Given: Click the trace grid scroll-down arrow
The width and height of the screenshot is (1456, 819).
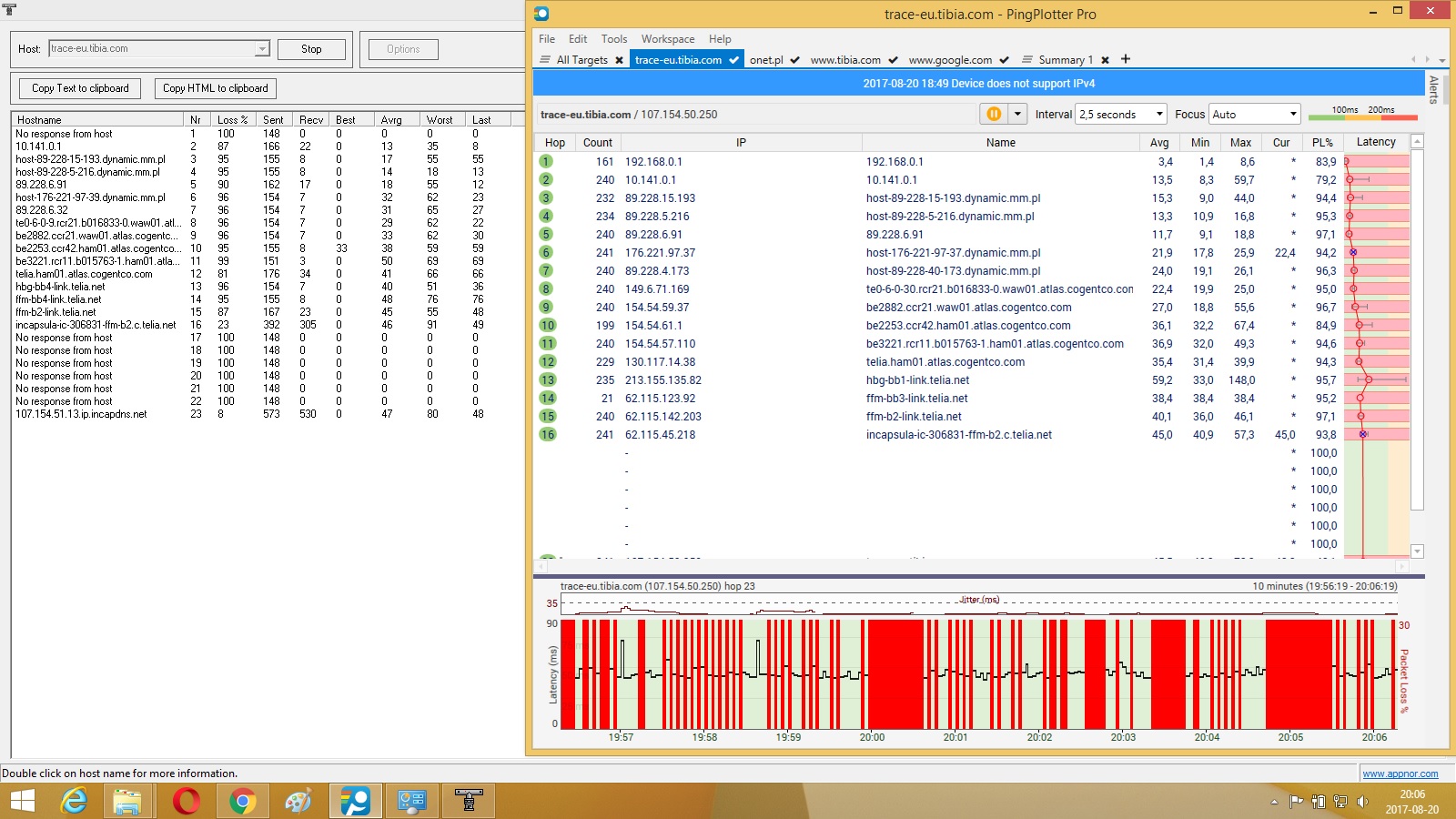Looking at the screenshot, I should (x=1417, y=551).
